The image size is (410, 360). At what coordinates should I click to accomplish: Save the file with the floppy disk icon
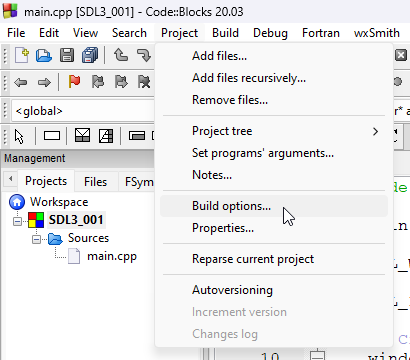tap(67, 55)
